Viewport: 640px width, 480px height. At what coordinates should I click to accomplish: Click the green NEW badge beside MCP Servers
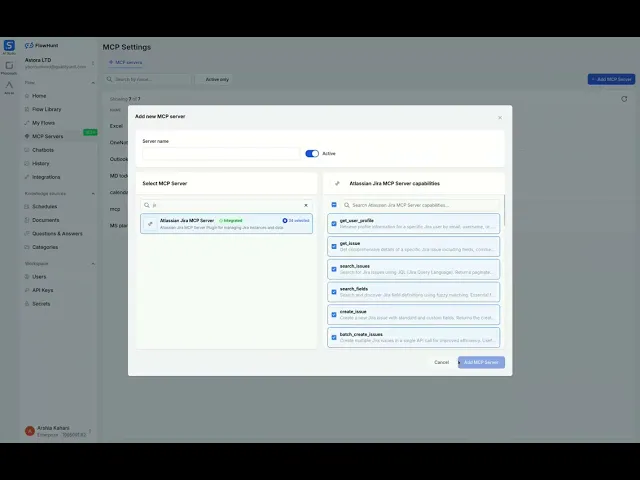click(x=90, y=132)
